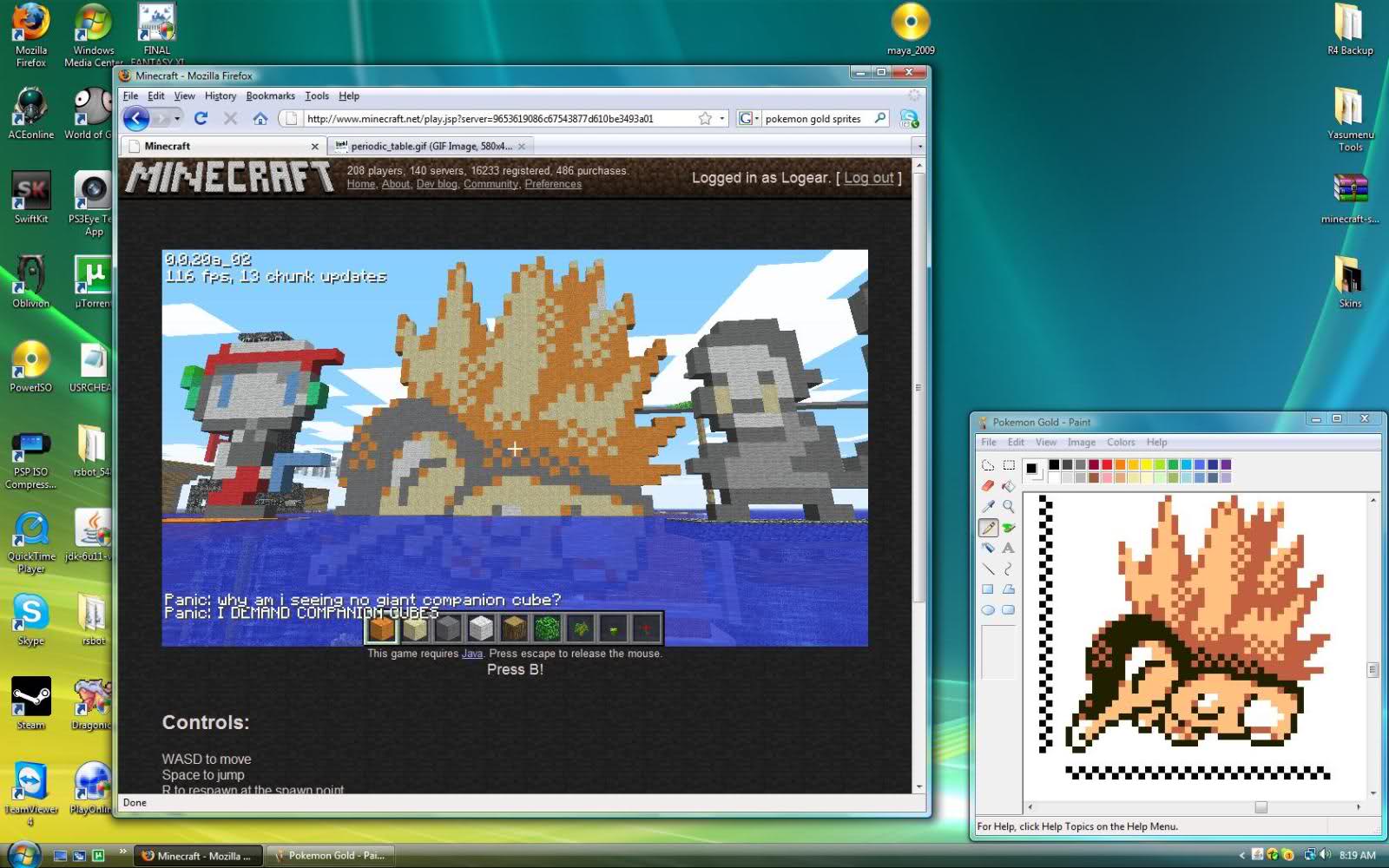
Task: Click the Skype add-on icon in Firefox toolbar
Action: click(x=909, y=118)
